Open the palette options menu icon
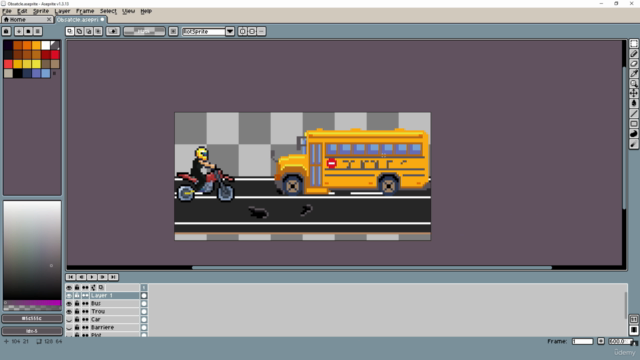This screenshot has width=640, height=360. point(38,31)
